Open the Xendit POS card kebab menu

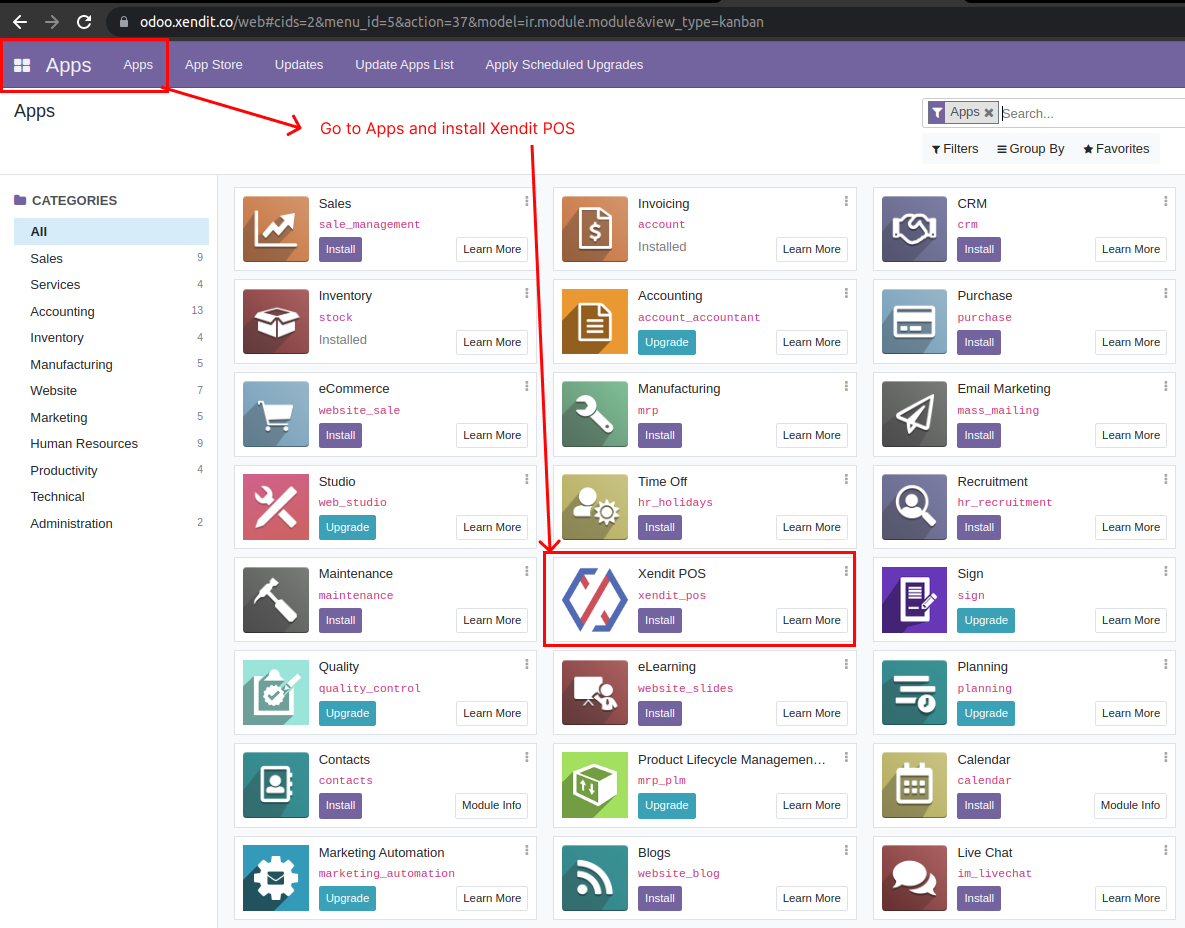point(846,571)
